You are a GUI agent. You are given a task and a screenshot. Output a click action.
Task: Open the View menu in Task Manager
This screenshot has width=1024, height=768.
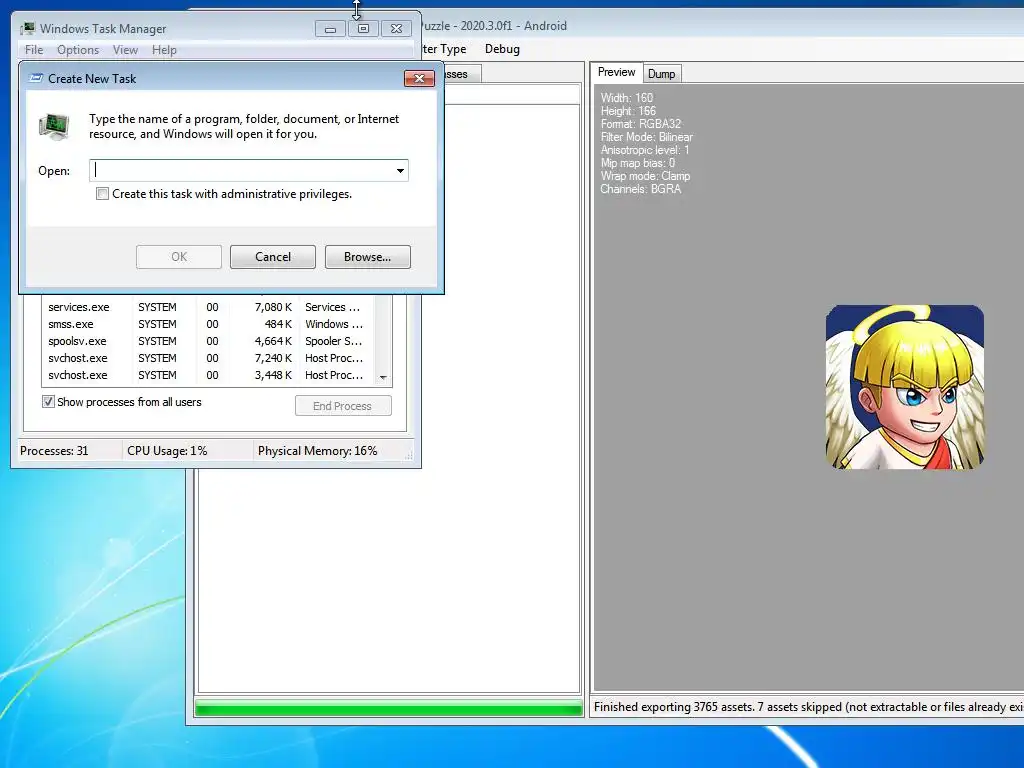(125, 50)
